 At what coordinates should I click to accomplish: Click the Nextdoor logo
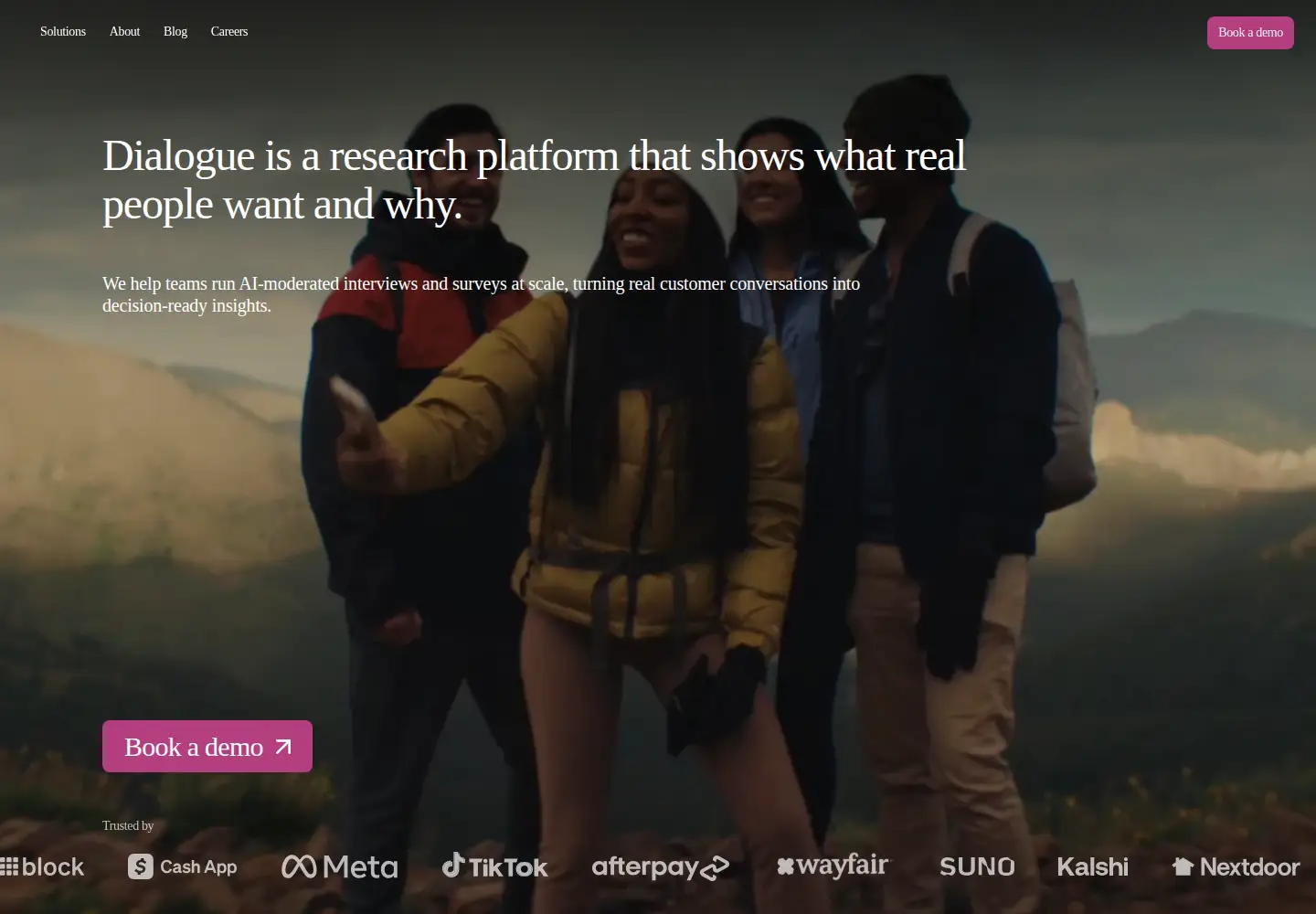click(x=1236, y=866)
